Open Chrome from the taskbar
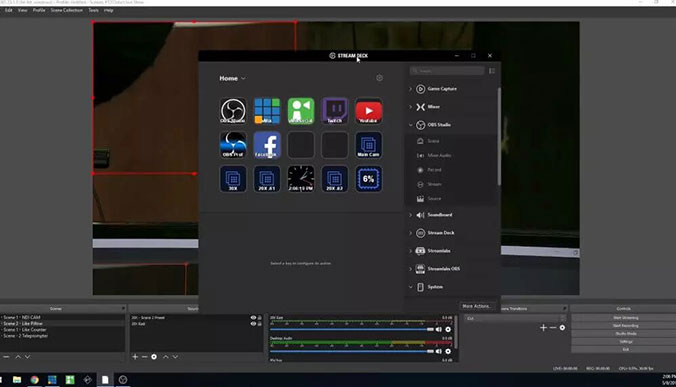 34,380
